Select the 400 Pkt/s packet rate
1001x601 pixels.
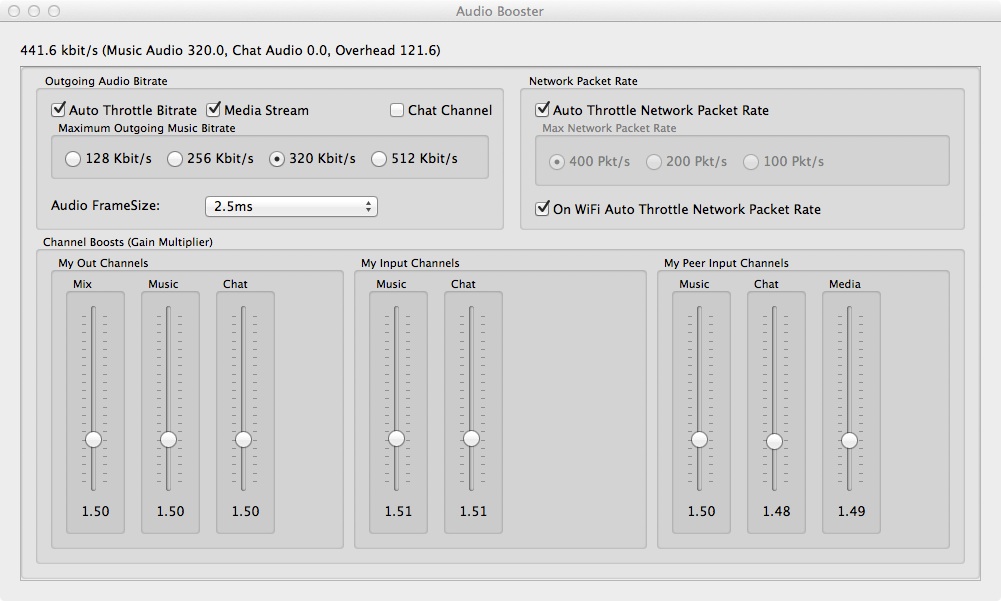557,162
